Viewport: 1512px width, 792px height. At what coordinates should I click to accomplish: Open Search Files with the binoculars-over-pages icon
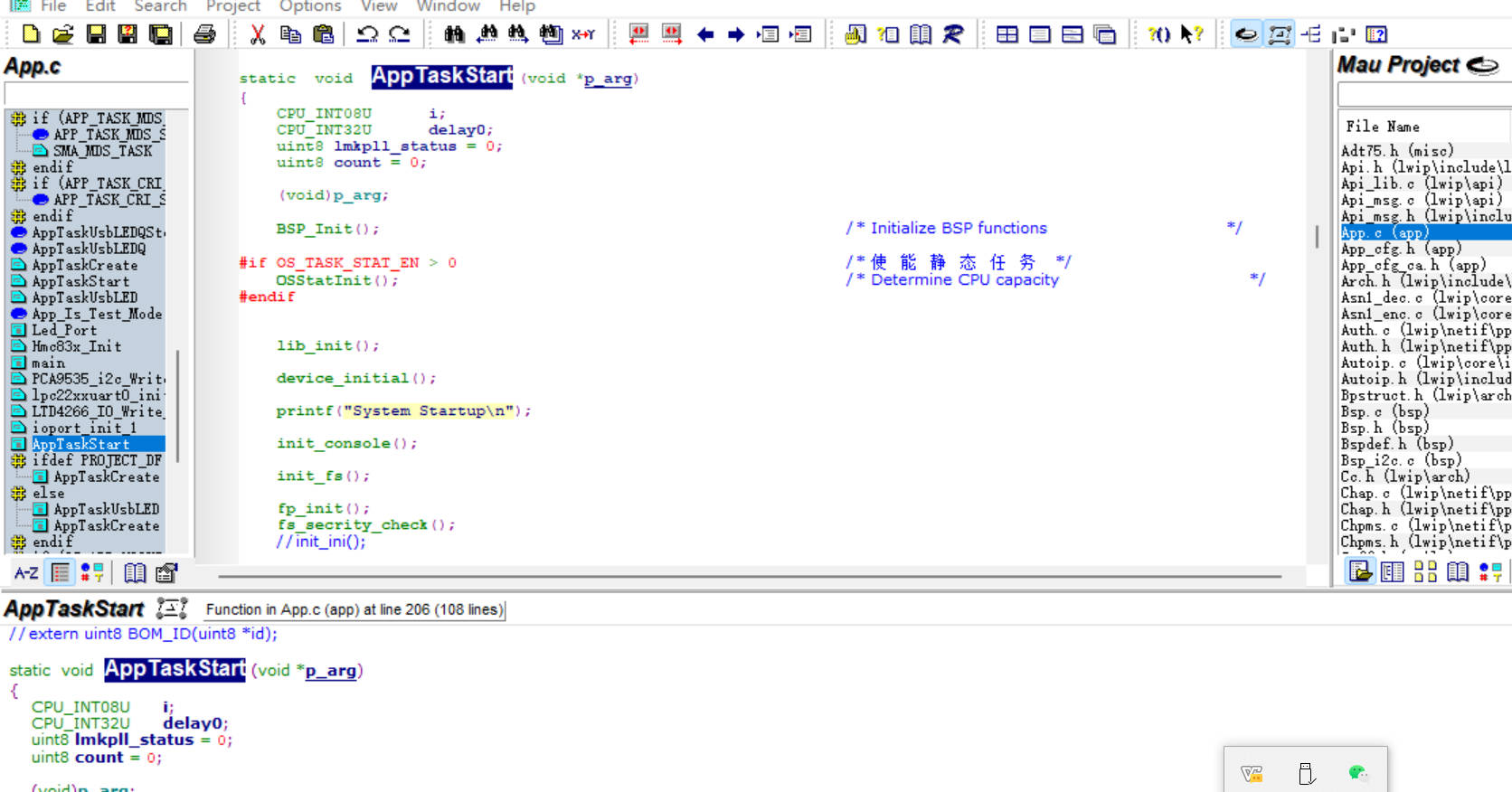[551, 34]
